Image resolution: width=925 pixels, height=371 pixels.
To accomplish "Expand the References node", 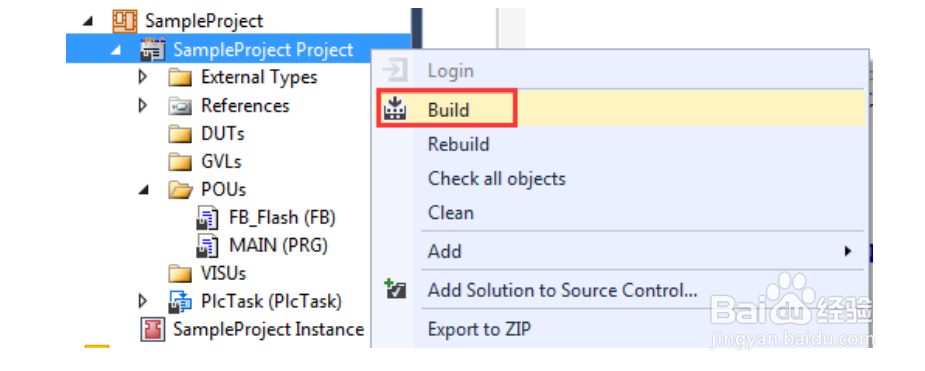I will [142, 106].
